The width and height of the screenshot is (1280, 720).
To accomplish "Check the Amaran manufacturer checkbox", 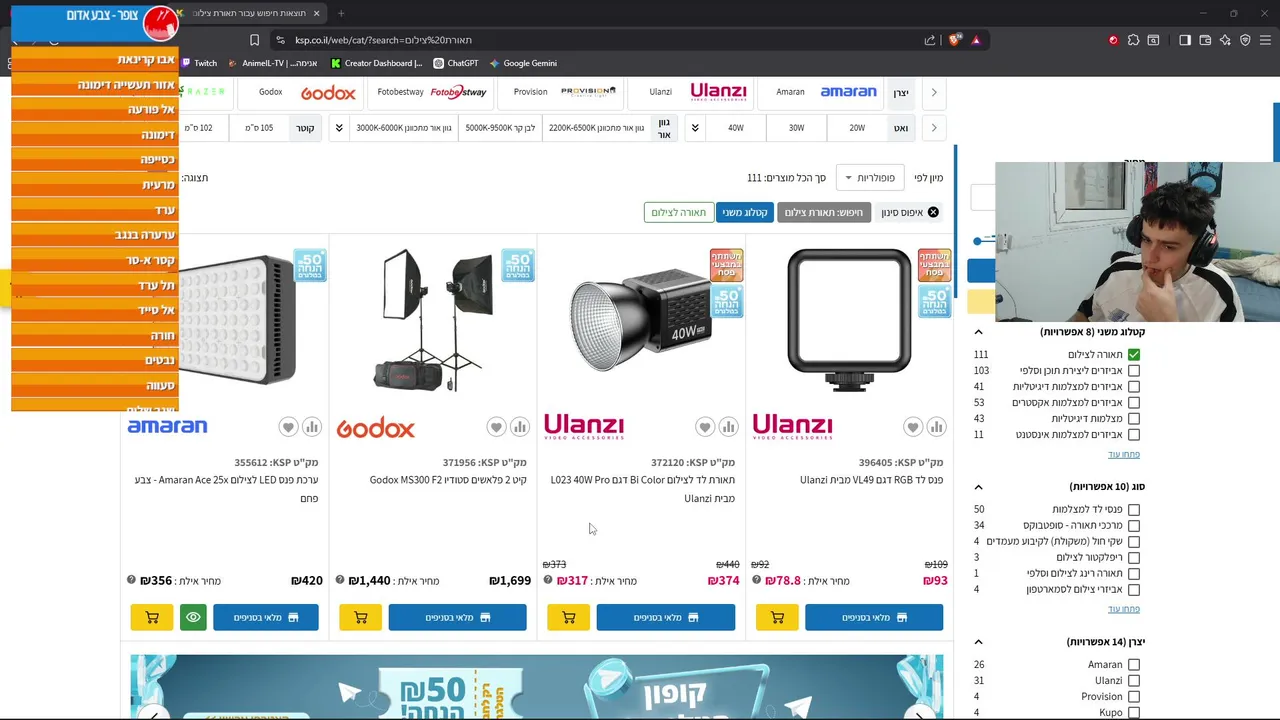I will (1133, 665).
